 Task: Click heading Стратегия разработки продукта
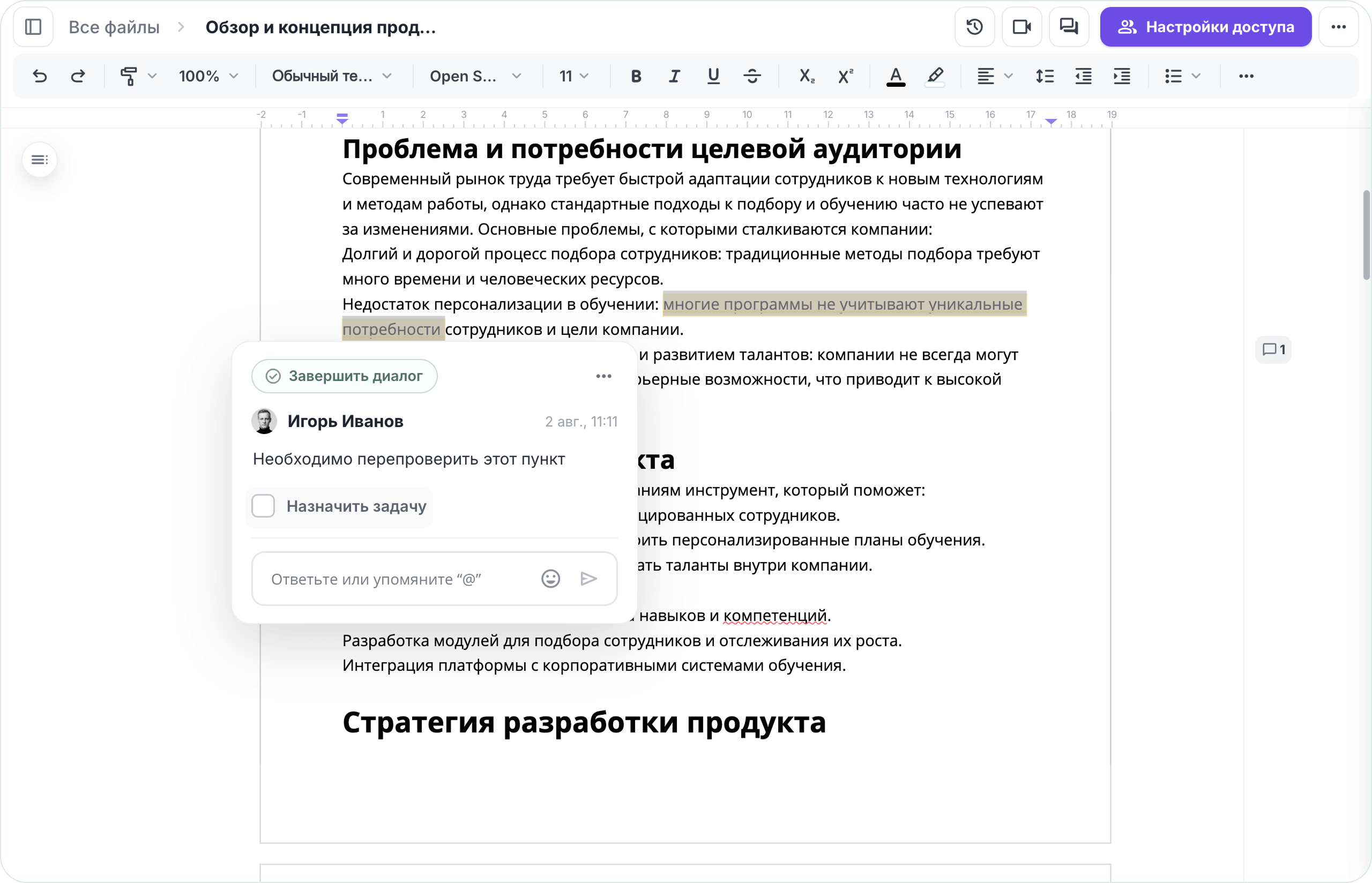[x=584, y=722]
